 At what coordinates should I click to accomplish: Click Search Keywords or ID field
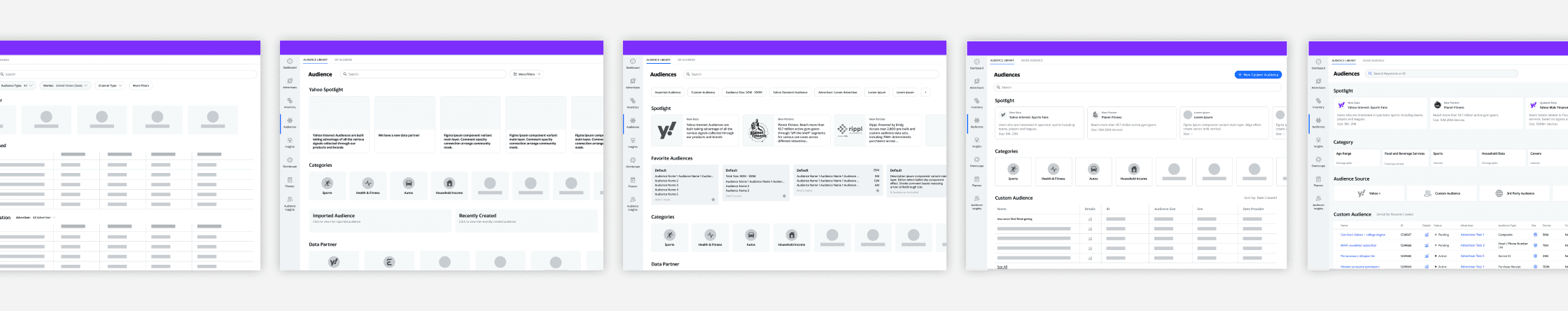(x=1443, y=73)
